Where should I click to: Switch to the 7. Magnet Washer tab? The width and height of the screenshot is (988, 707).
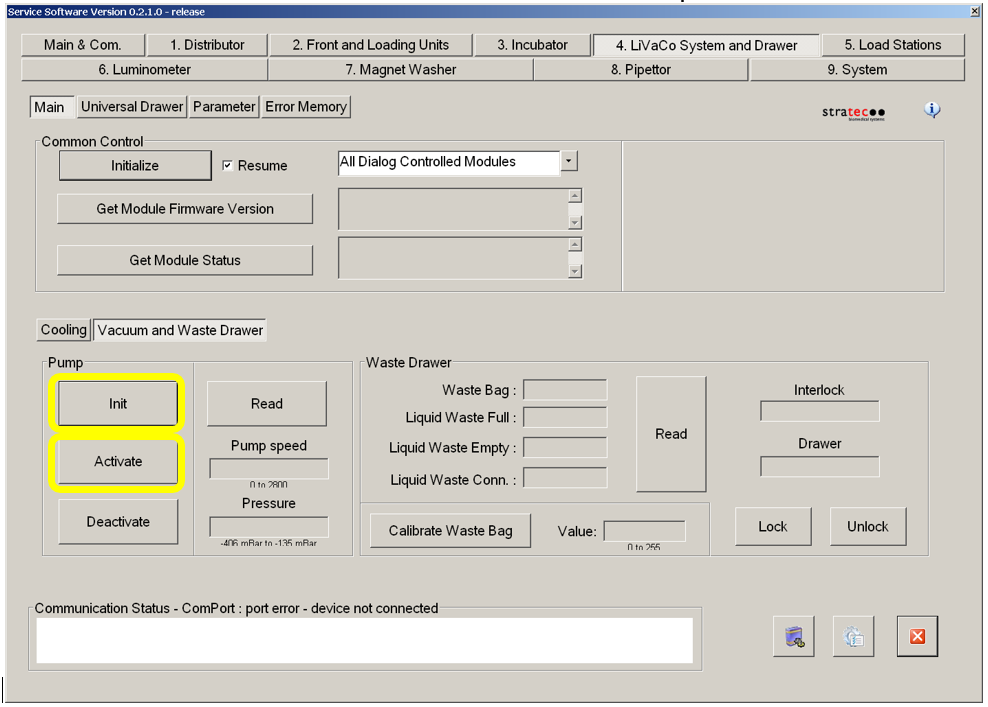click(x=400, y=70)
